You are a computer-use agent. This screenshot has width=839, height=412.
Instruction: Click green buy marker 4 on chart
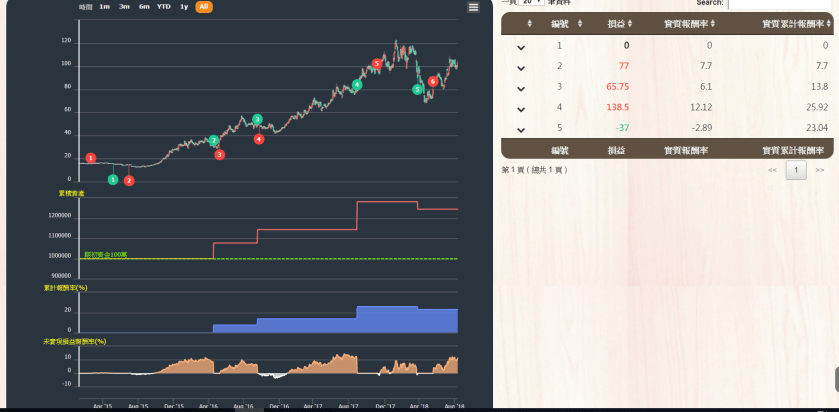[x=357, y=85]
